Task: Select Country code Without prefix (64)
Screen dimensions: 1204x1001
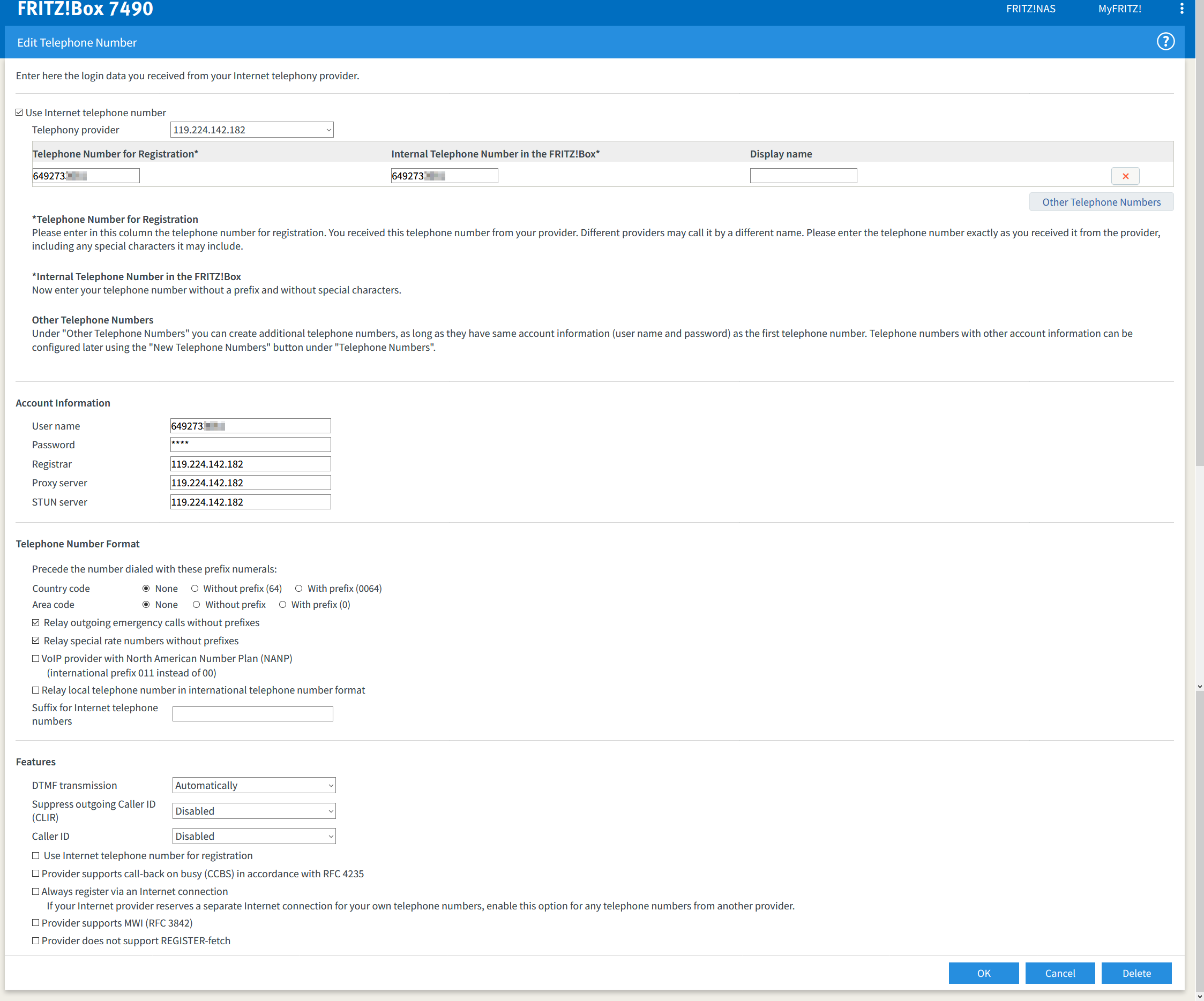Action: 195,589
